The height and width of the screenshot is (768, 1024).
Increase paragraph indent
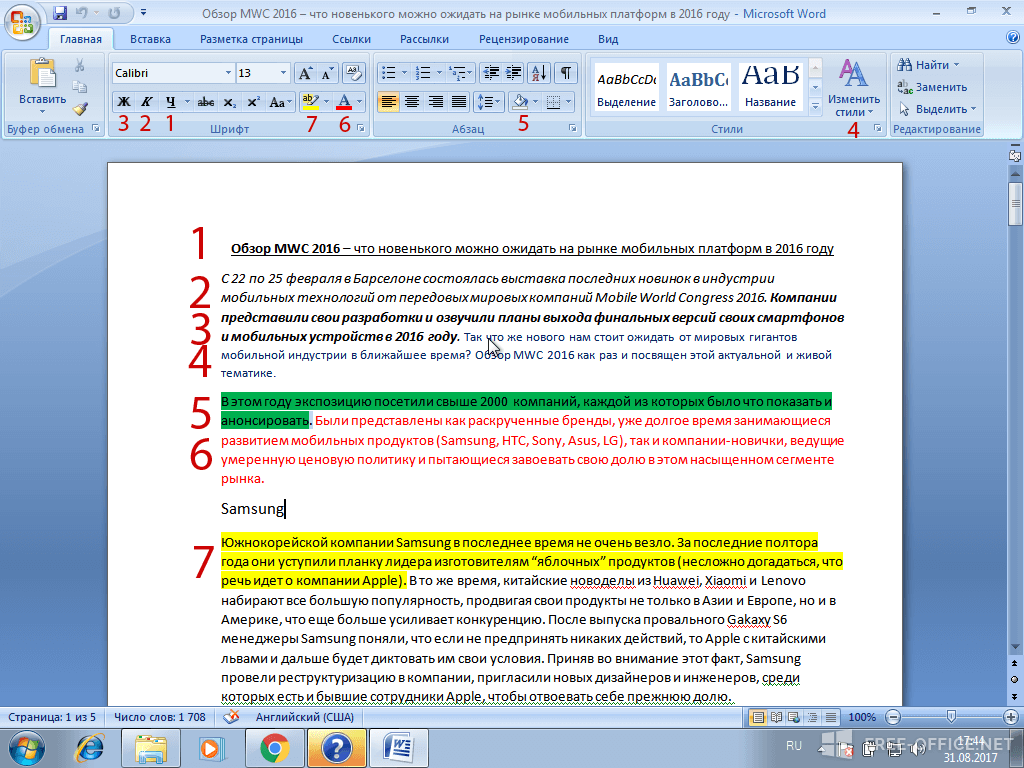(x=514, y=73)
